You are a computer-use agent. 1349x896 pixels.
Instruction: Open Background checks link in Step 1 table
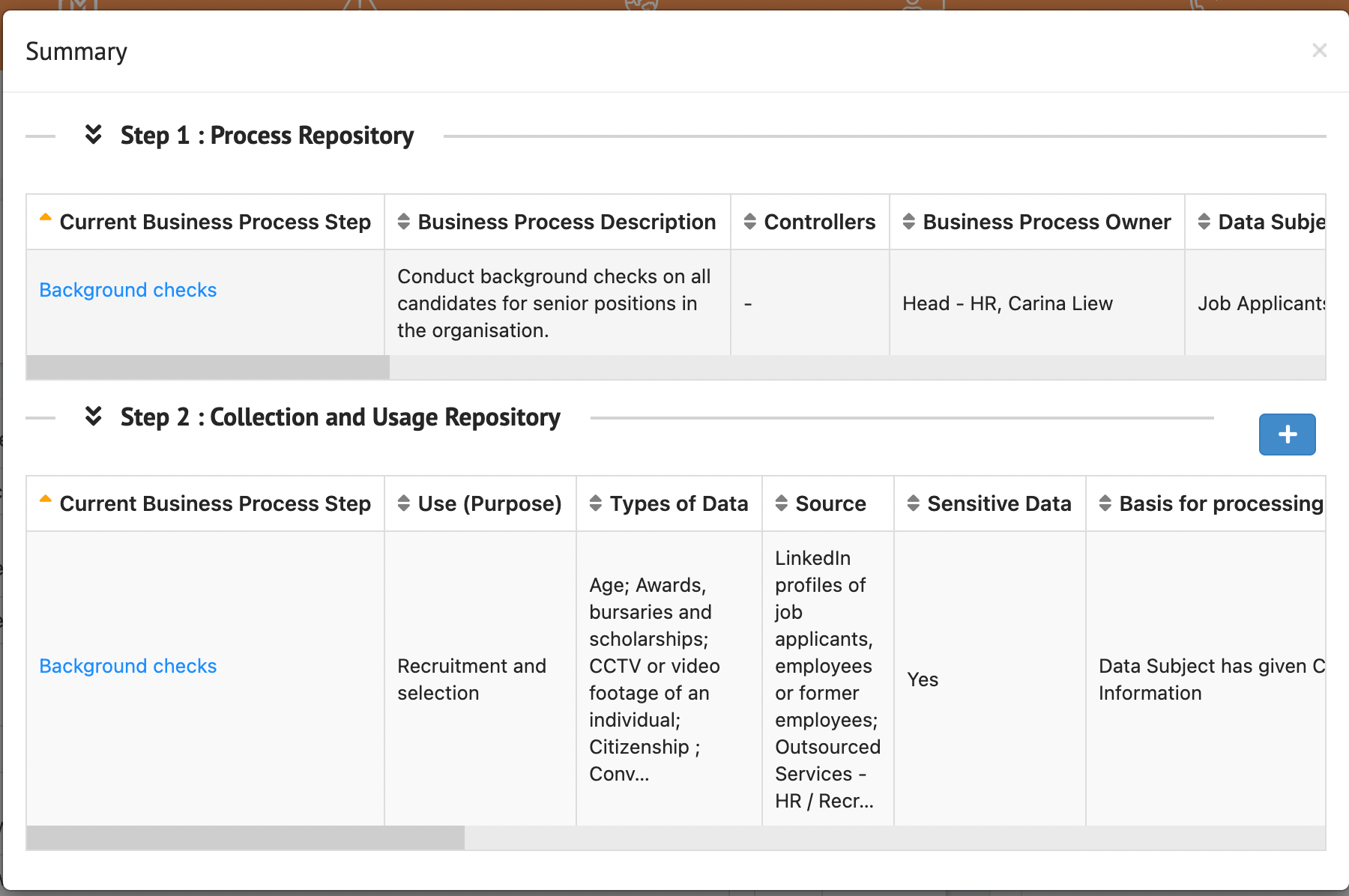[x=128, y=290]
